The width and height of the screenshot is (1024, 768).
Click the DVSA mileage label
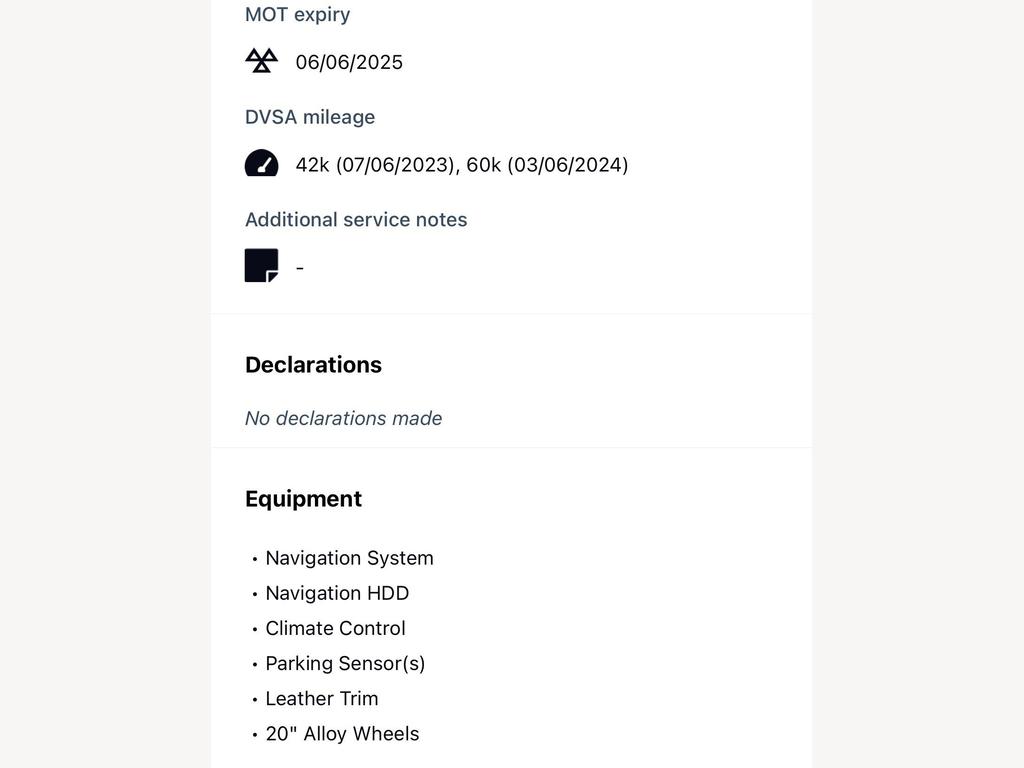tap(310, 117)
